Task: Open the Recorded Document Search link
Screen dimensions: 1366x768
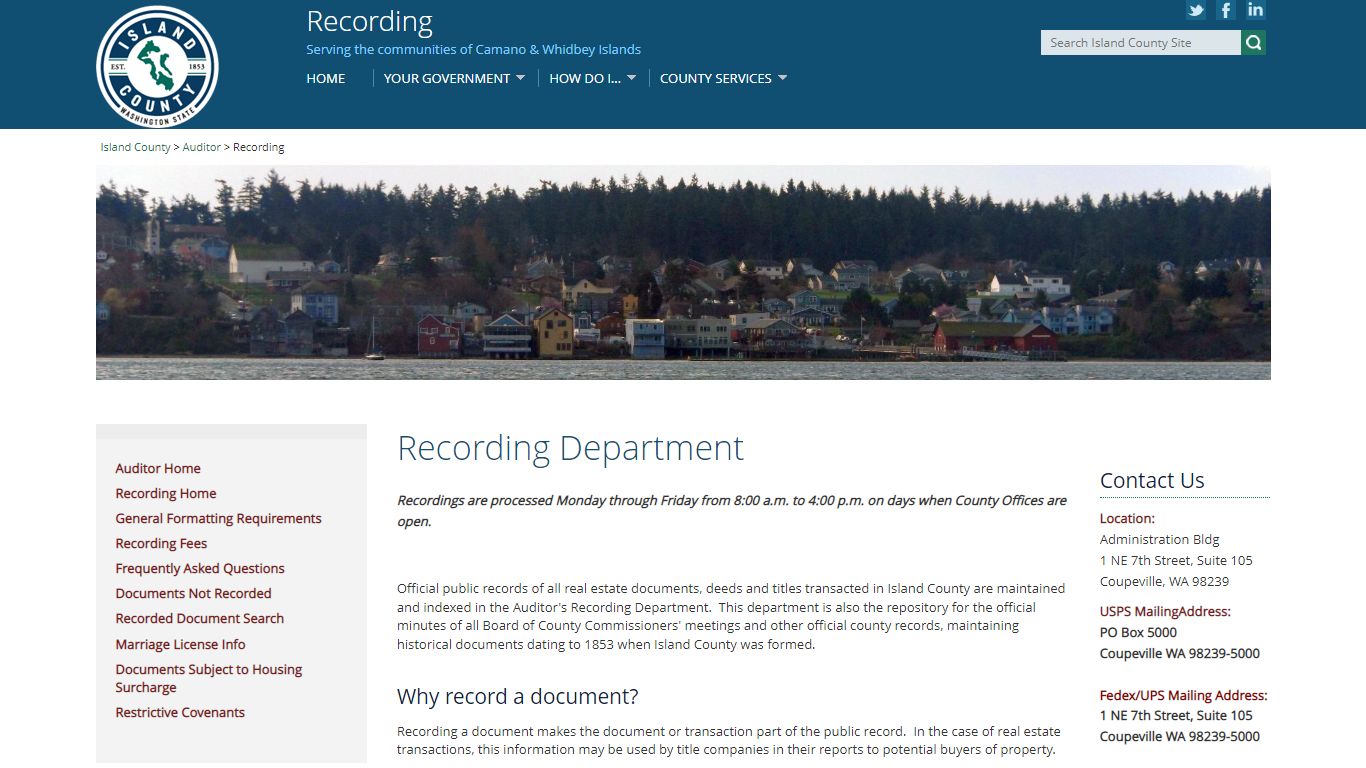Action: (x=200, y=618)
